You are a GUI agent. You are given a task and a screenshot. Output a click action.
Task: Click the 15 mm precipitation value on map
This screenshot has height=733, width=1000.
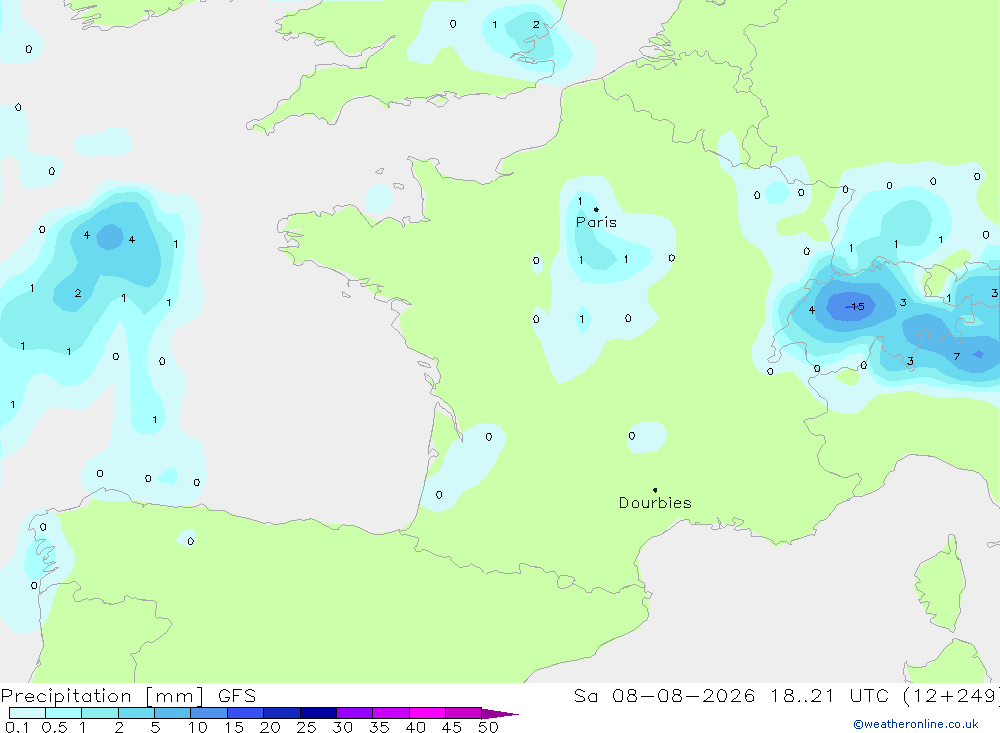click(x=858, y=307)
